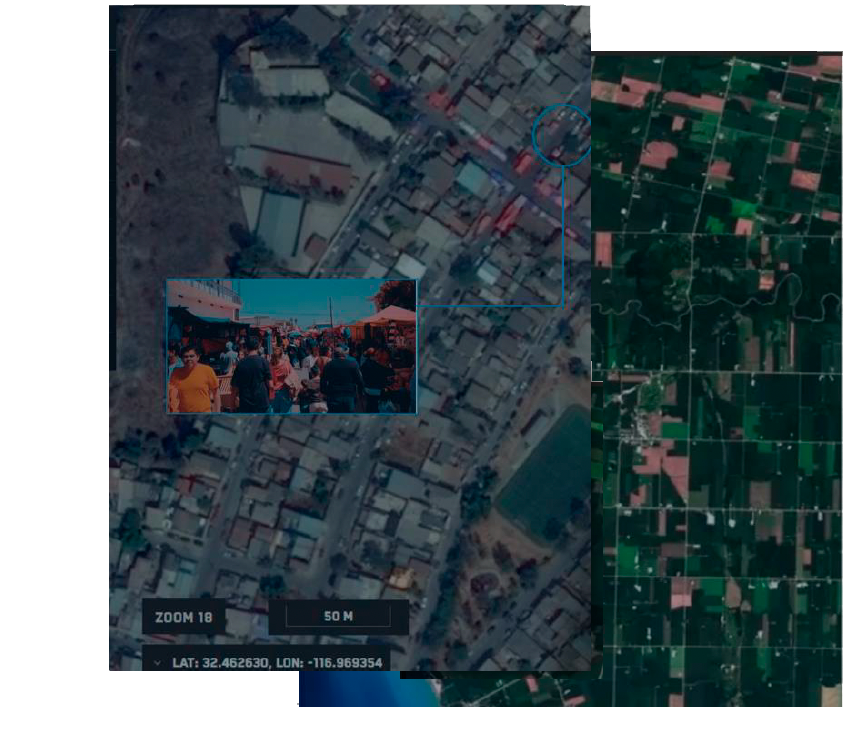
Task: Select the LAT/LON coordinates text
Action: [277, 662]
